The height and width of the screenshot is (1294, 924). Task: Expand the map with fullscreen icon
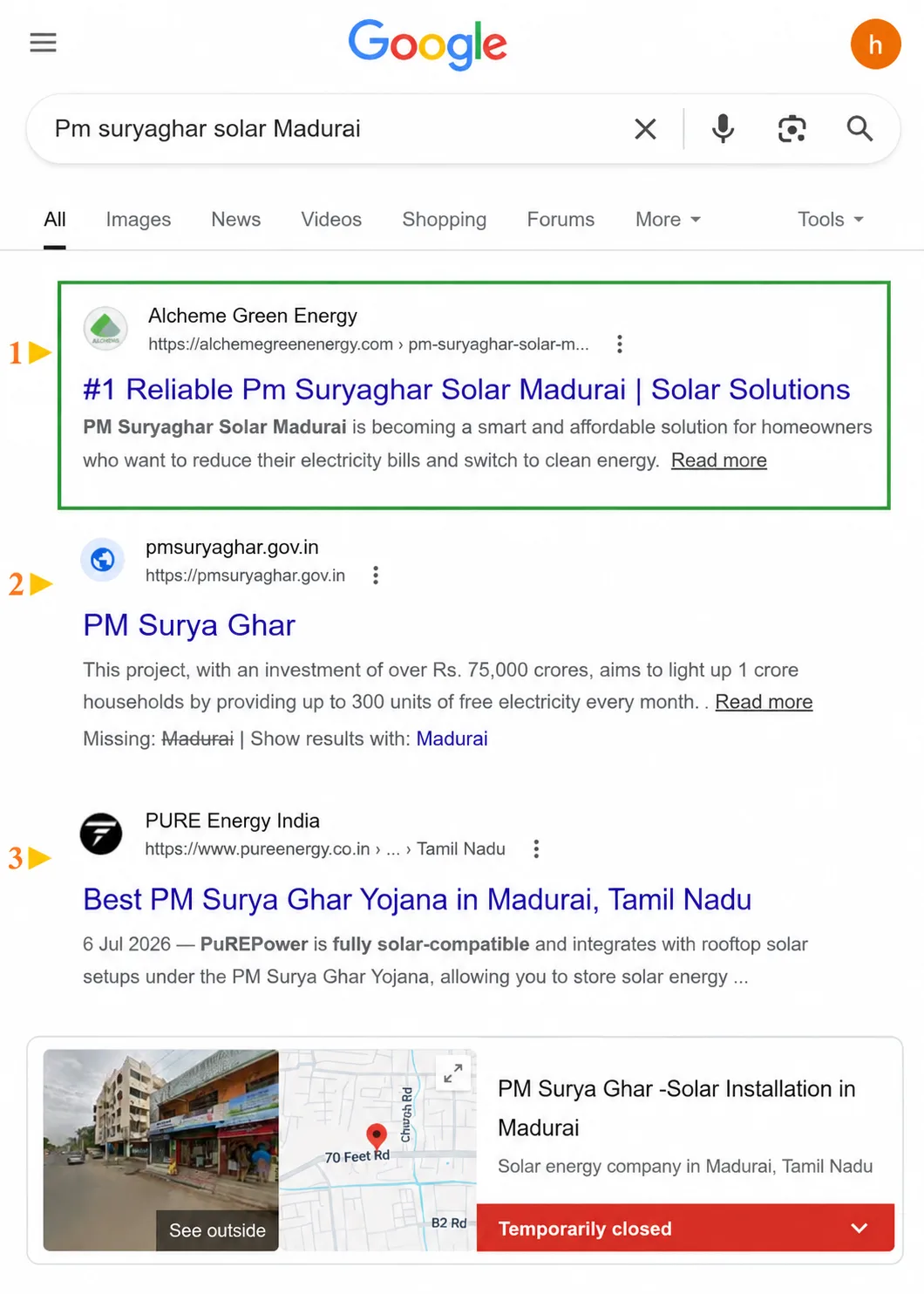452,1073
